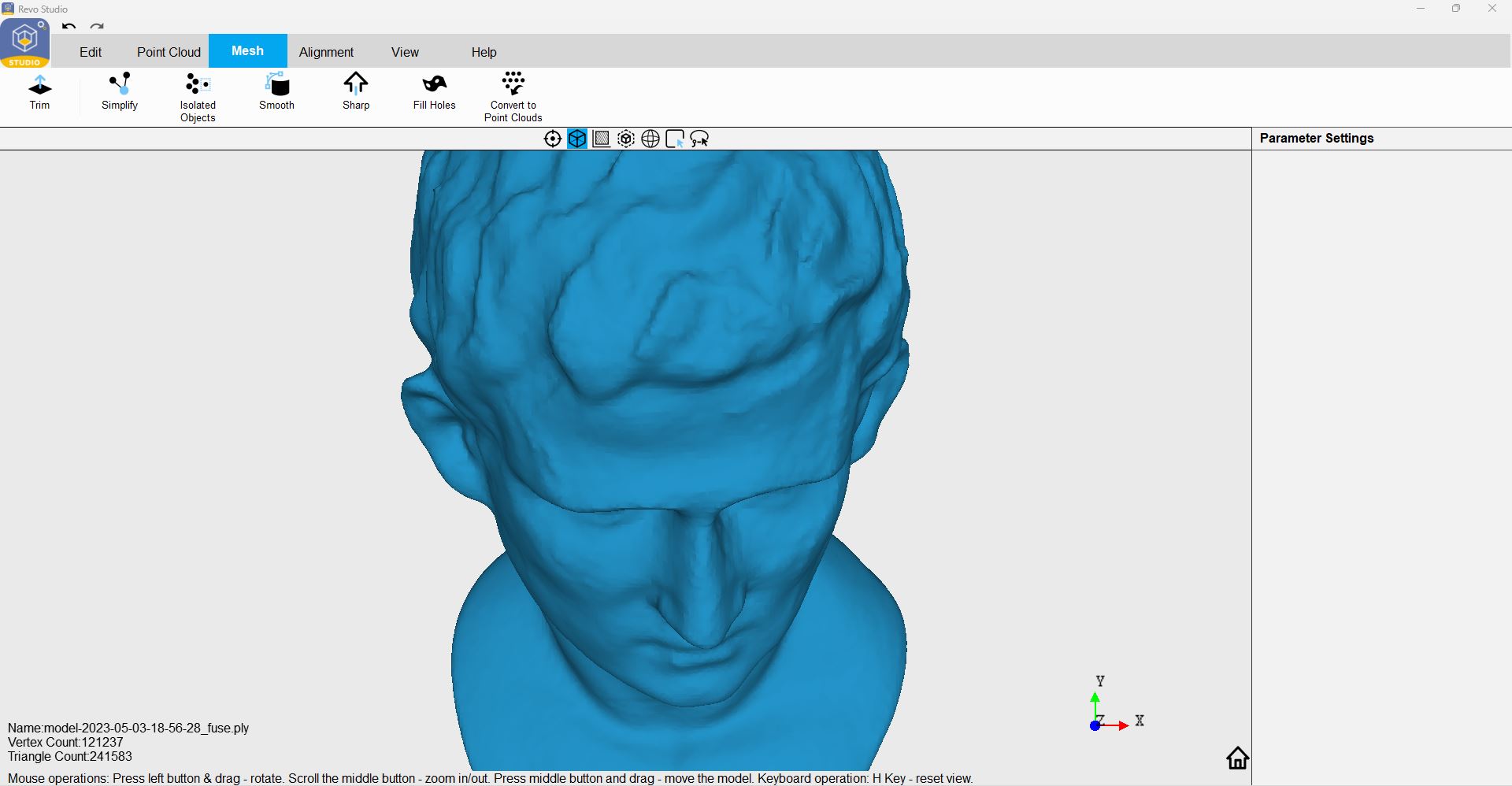Click the model file name text
This screenshot has width=1512, height=786.
pos(128,728)
